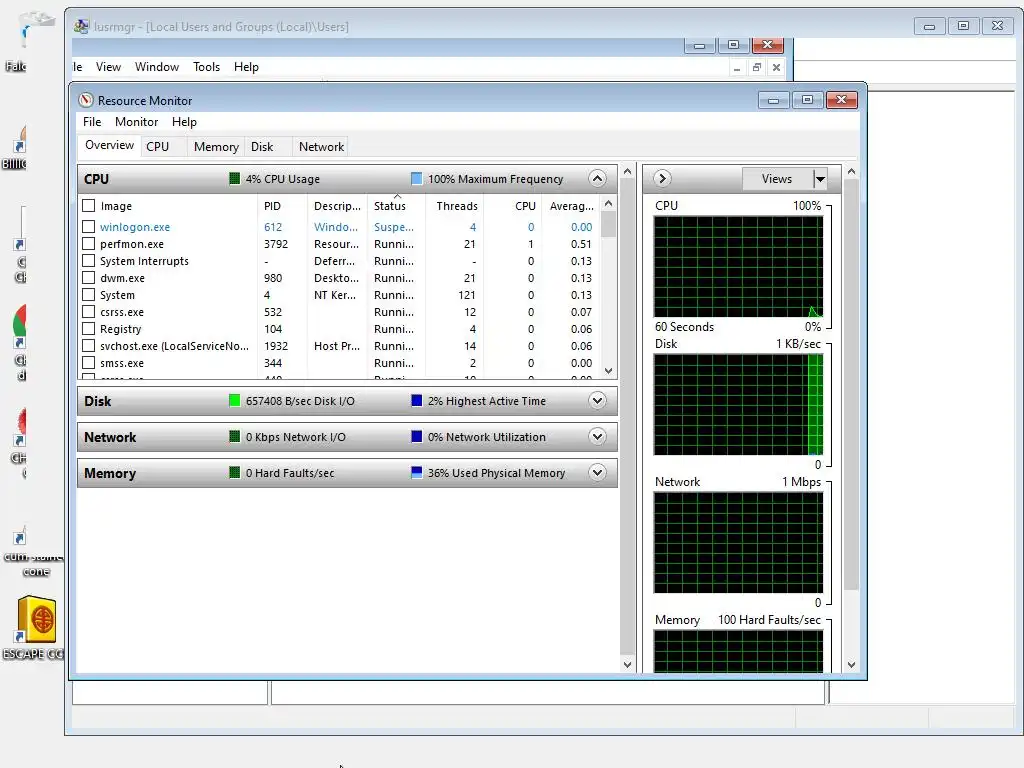
Task: Click the Views button
Action: pos(776,178)
